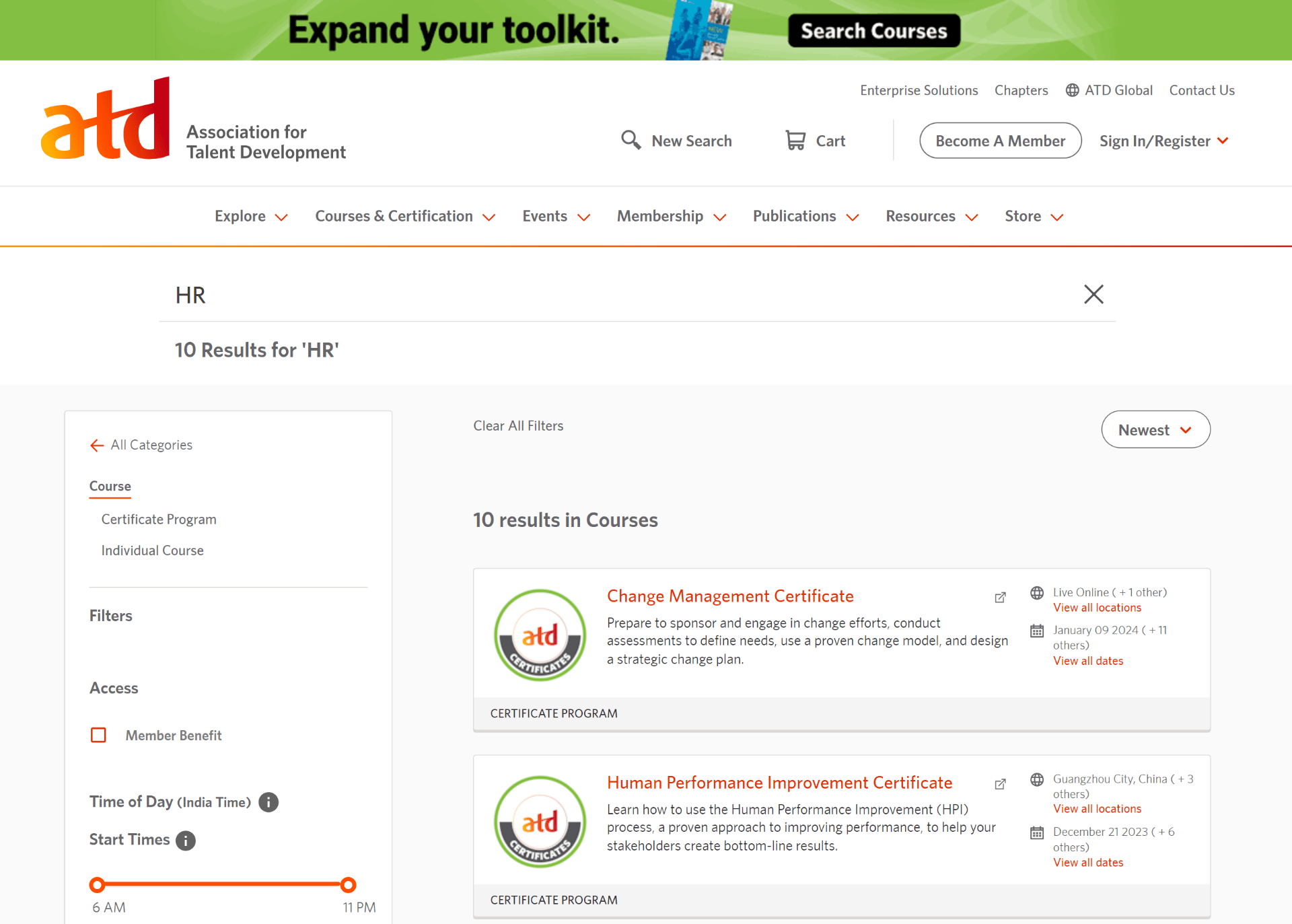Open the Resources navigation menu
The image size is (1292, 924).
(929, 215)
